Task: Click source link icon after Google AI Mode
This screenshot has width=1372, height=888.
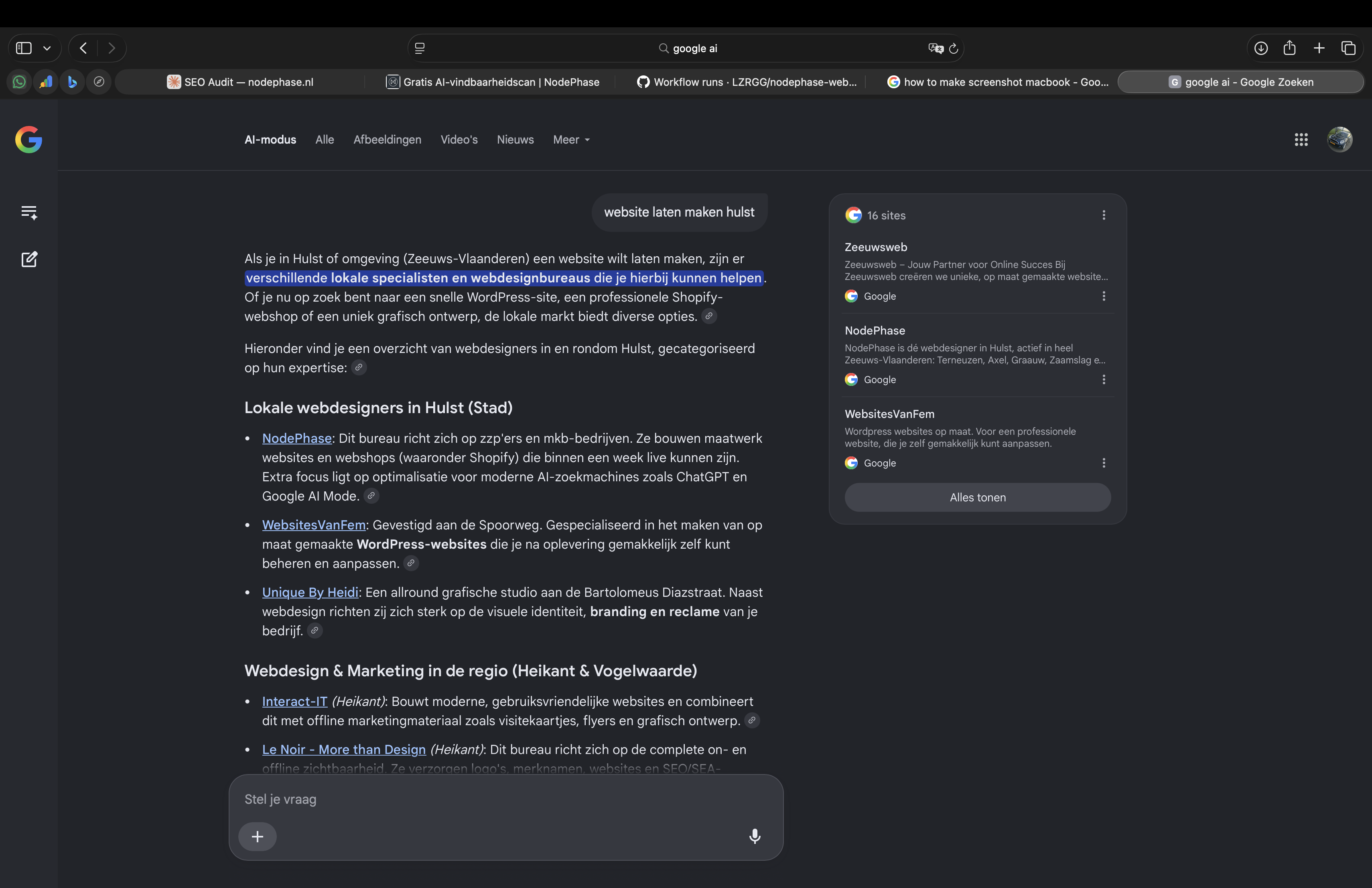Action: point(371,496)
